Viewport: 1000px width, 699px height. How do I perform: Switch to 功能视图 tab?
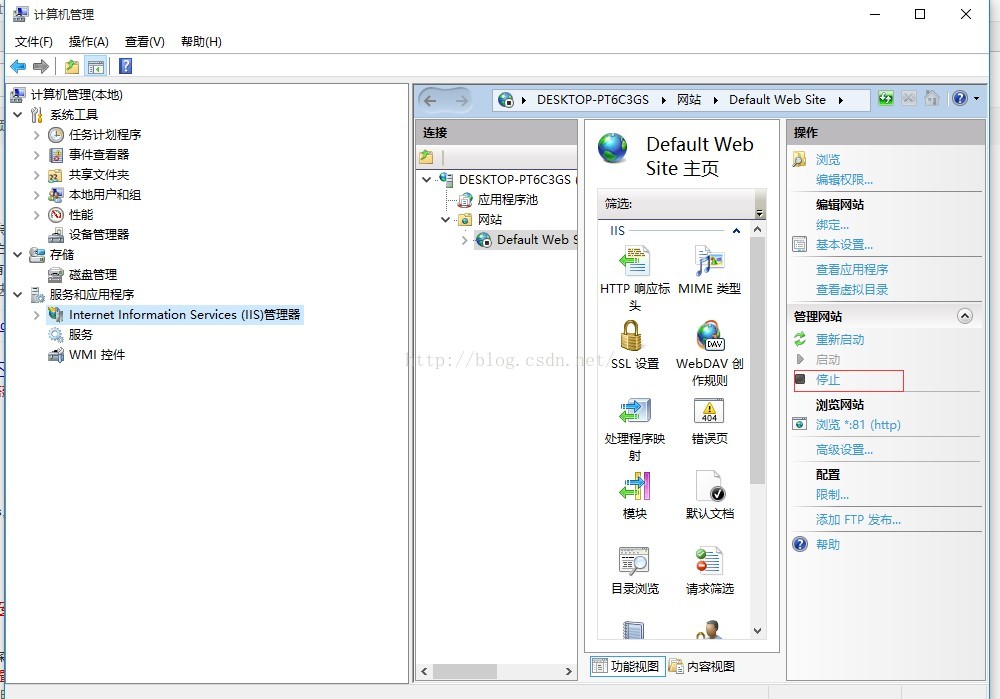point(628,666)
